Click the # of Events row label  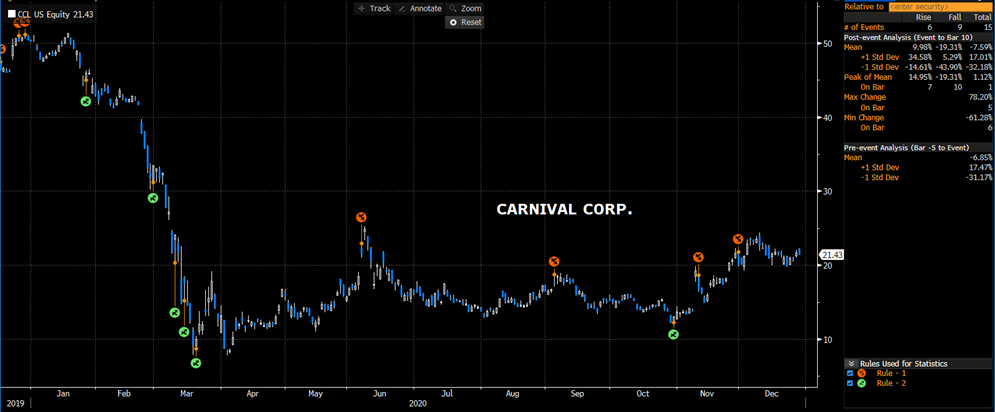866,27
